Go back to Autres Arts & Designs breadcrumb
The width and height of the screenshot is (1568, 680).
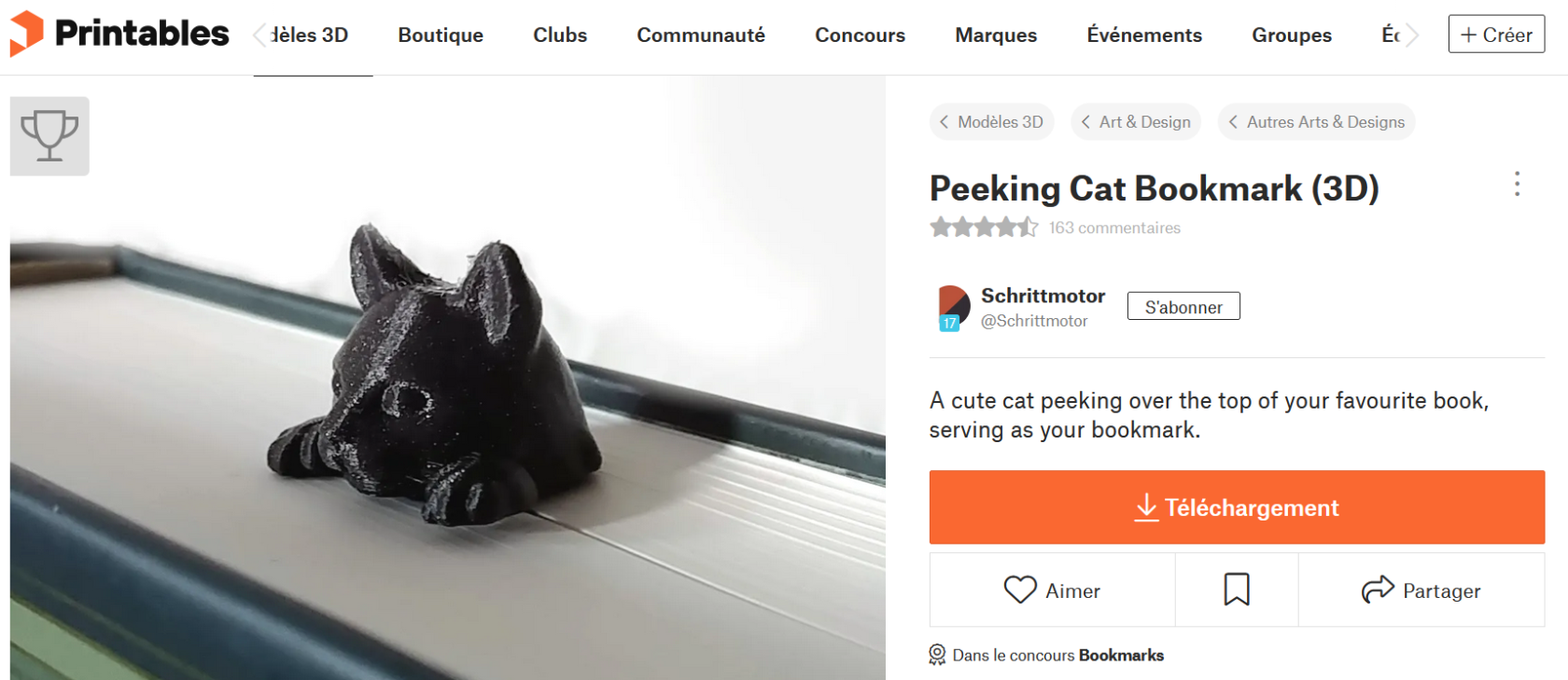(x=1316, y=122)
